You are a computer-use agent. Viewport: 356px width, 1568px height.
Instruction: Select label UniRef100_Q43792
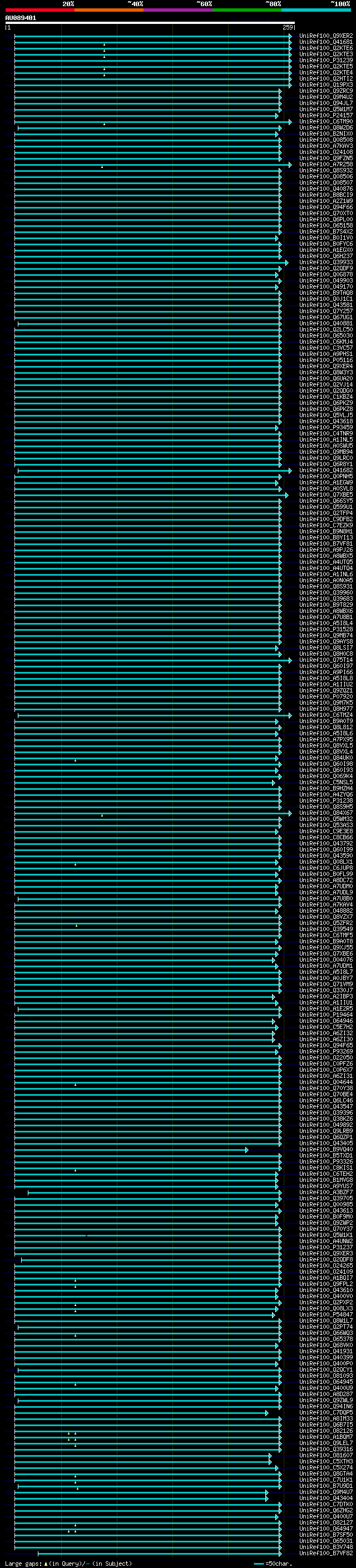pyautogui.click(x=326, y=844)
